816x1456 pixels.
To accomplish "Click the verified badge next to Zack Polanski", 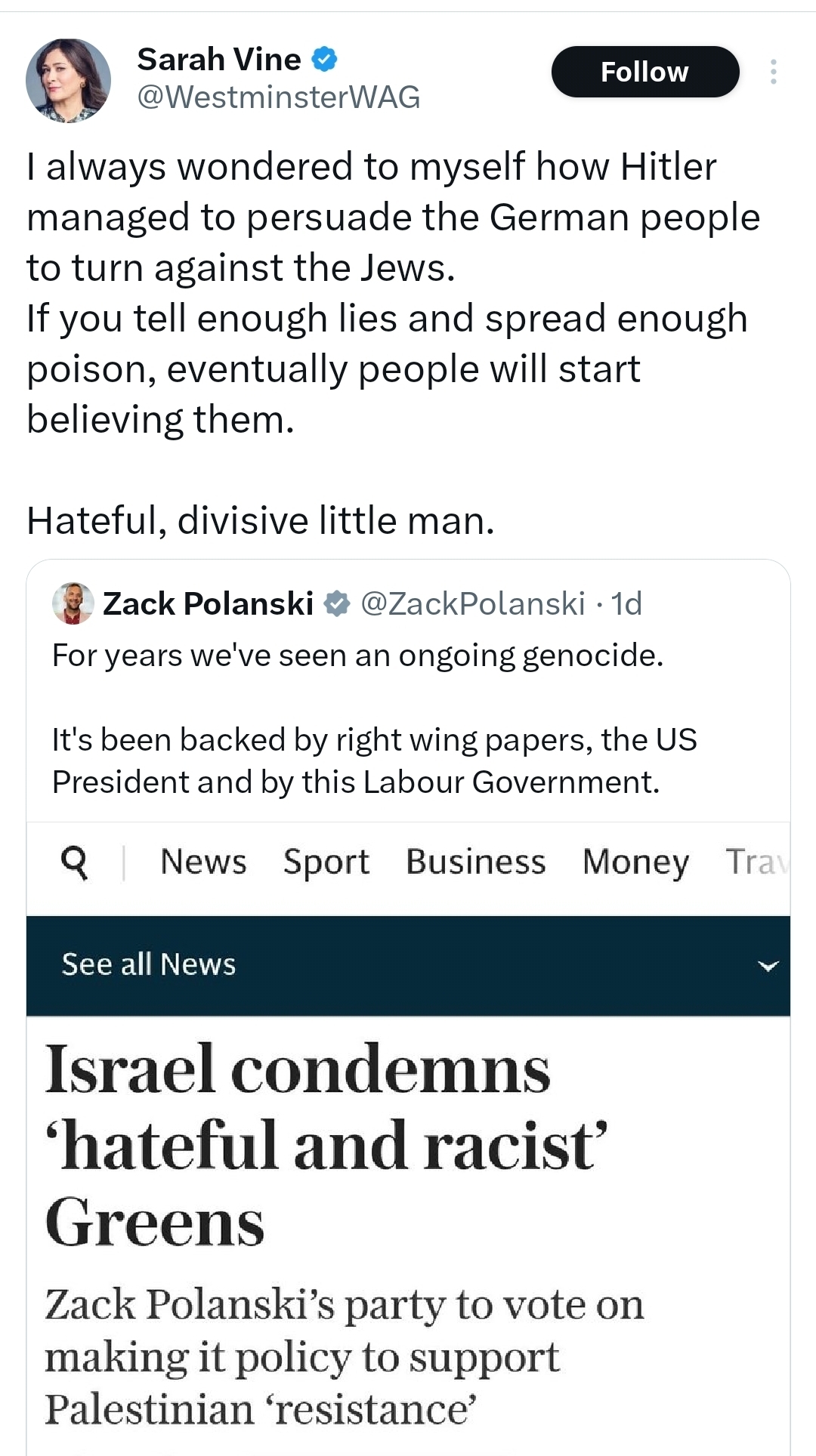I will (x=337, y=604).
